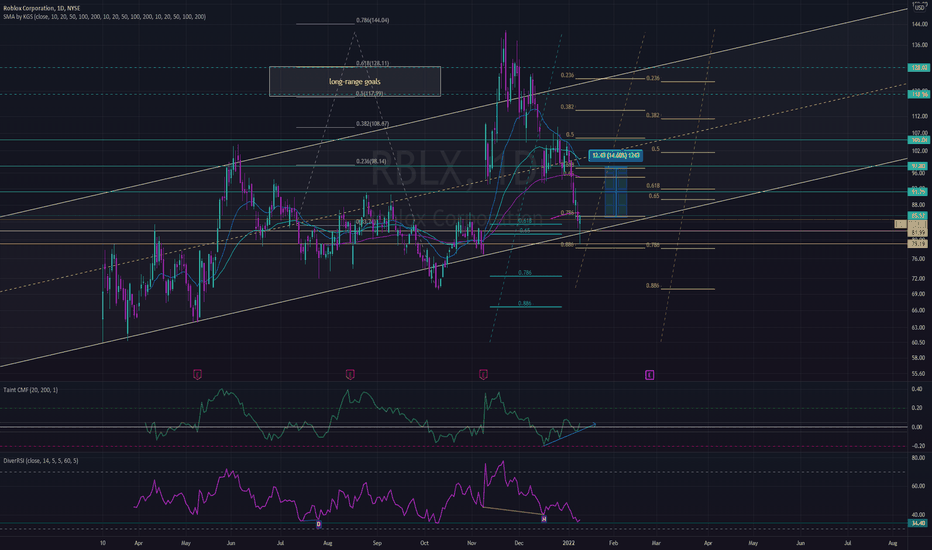The image size is (932, 550).
Task: Click the Sep label on time axis
Action: tap(377, 543)
